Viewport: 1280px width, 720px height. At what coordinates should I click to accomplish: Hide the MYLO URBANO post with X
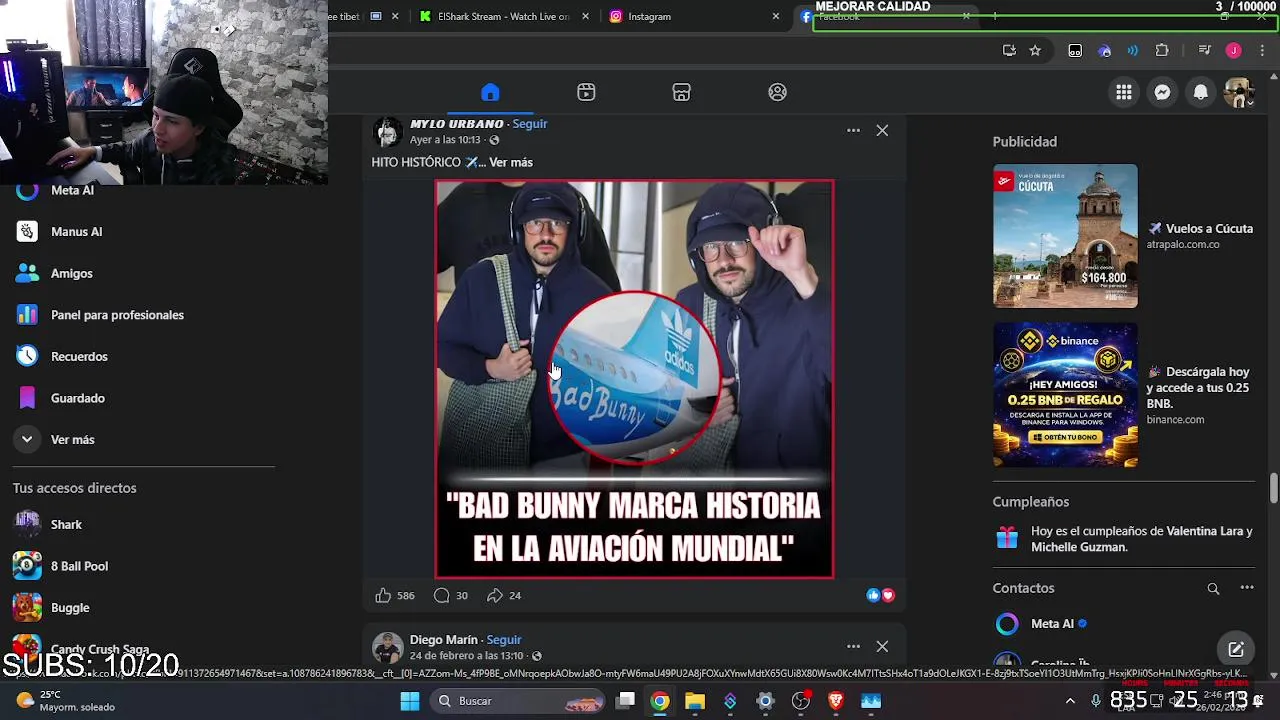(x=882, y=130)
